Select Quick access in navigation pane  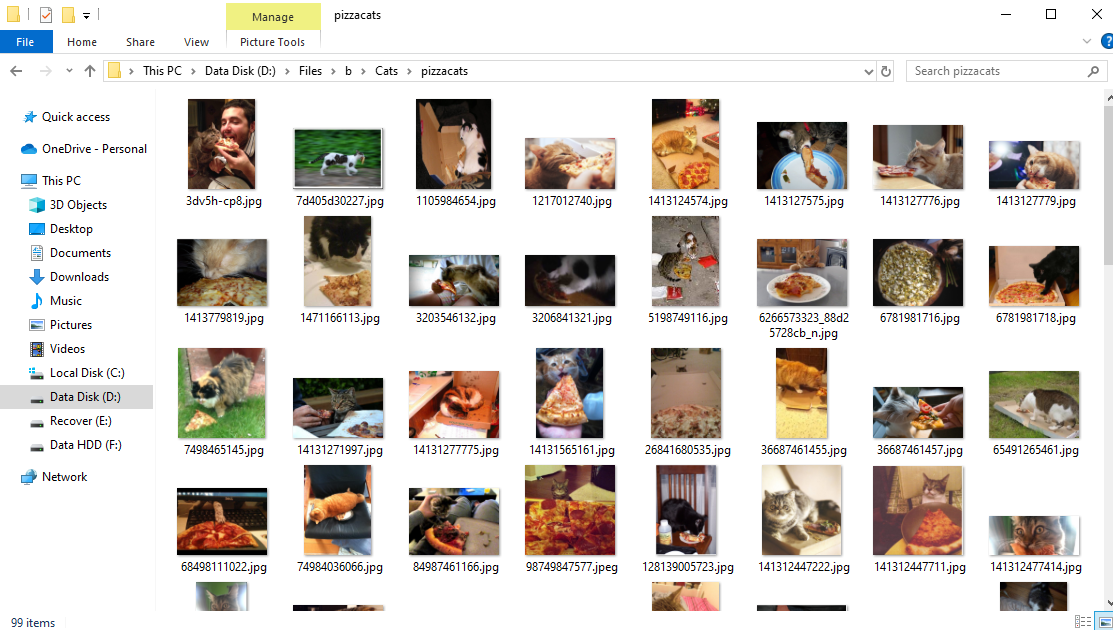pyautogui.click(x=76, y=117)
